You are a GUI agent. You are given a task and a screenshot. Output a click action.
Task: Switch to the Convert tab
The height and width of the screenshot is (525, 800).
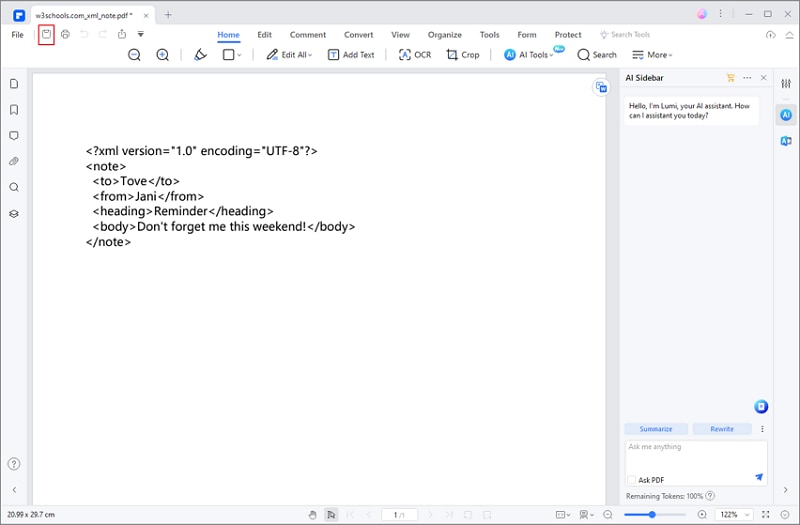[358, 35]
